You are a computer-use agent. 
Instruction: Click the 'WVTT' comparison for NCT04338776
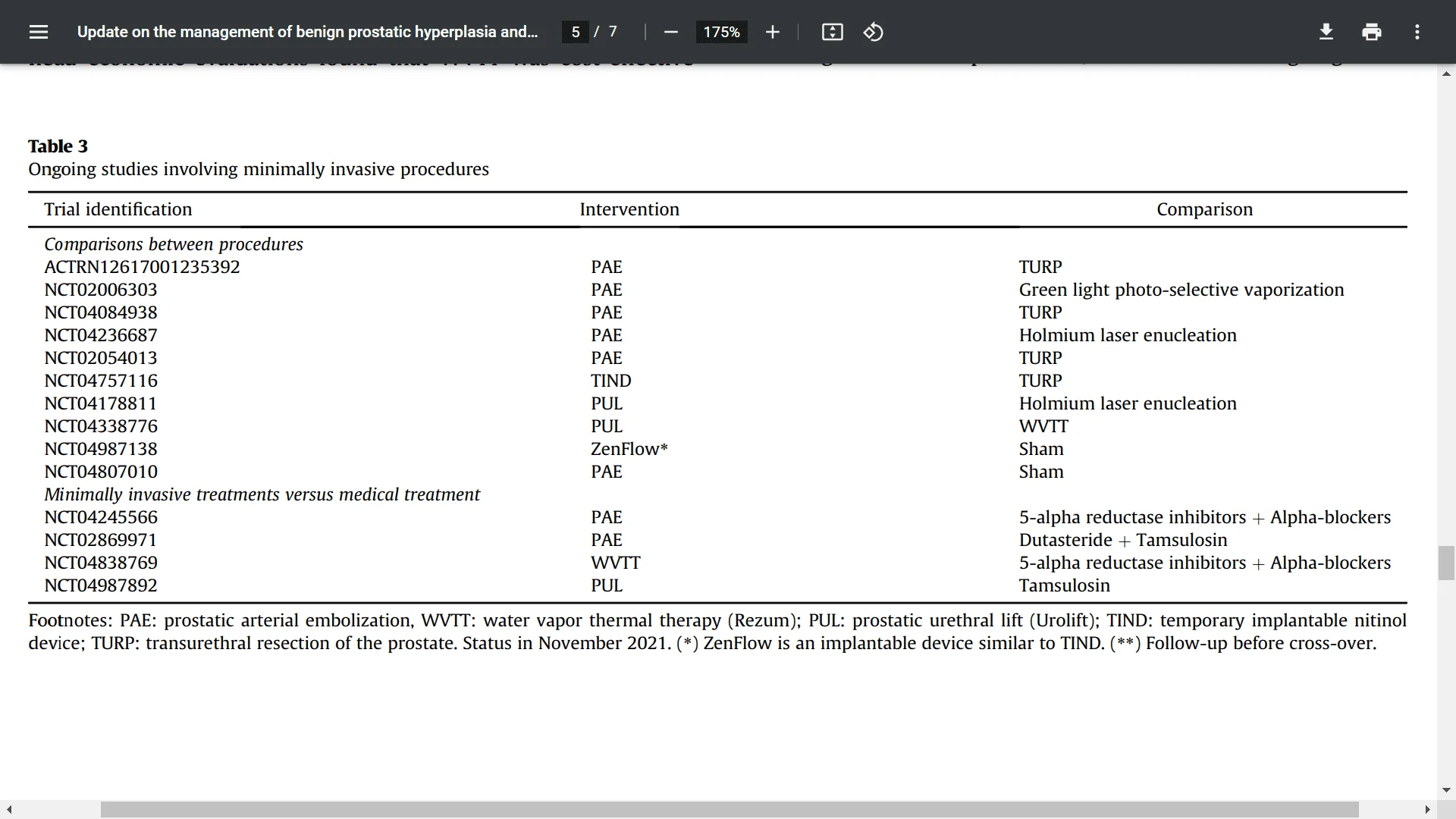[x=1043, y=426]
